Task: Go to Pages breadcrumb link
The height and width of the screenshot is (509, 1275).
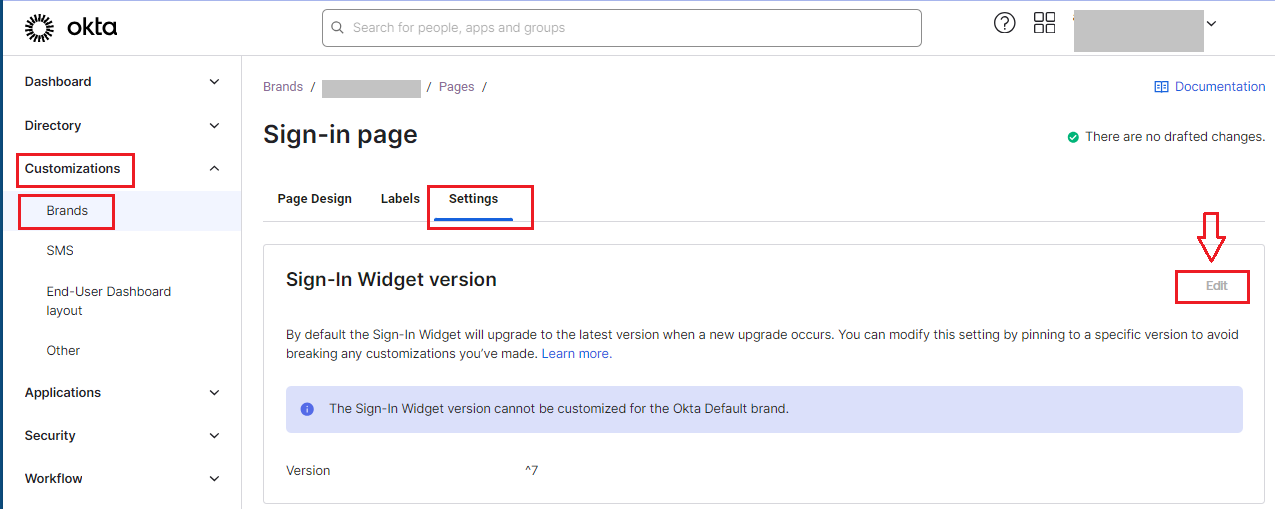Action: 456,87
